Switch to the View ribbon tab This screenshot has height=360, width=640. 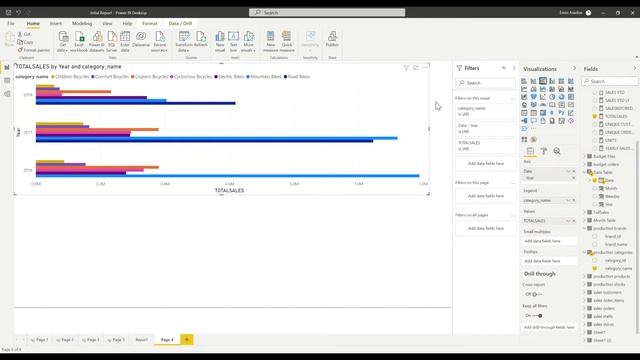click(x=107, y=23)
